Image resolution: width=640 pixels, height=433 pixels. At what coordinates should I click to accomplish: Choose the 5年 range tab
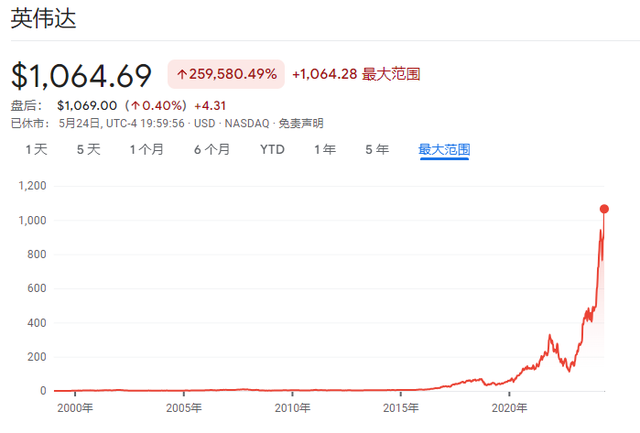click(x=377, y=150)
